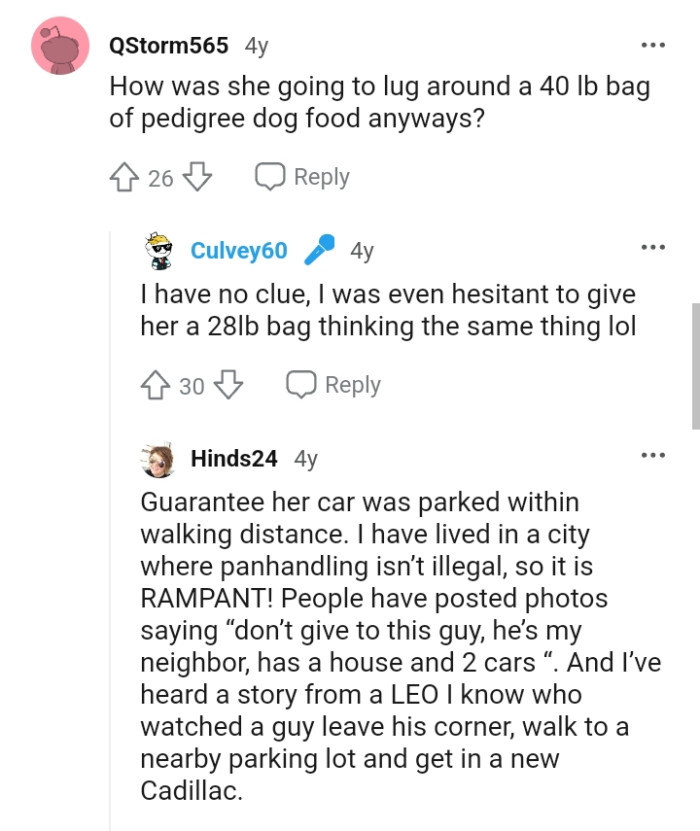Click the scrollbar on the right edge
Image resolution: width=700 pixels, height=831 pixels.
pyautogui.click(x=695, y=360)
